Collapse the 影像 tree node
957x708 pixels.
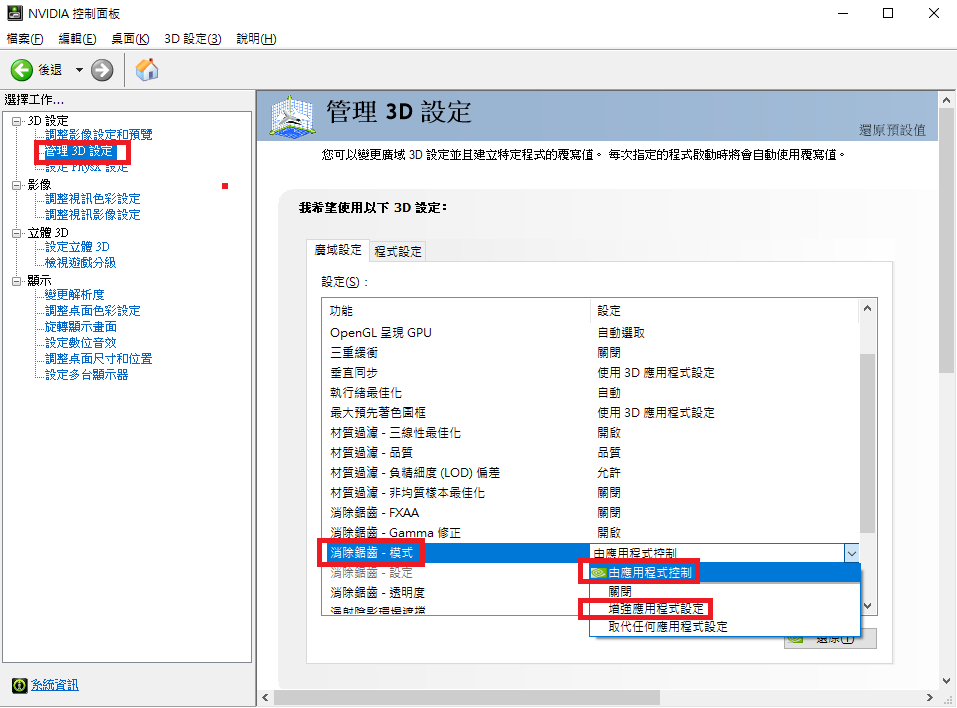coord(16,185)
